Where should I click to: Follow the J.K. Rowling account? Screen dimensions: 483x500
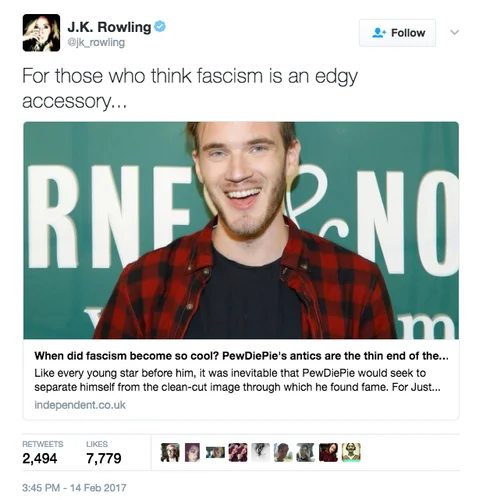[397, 33]
